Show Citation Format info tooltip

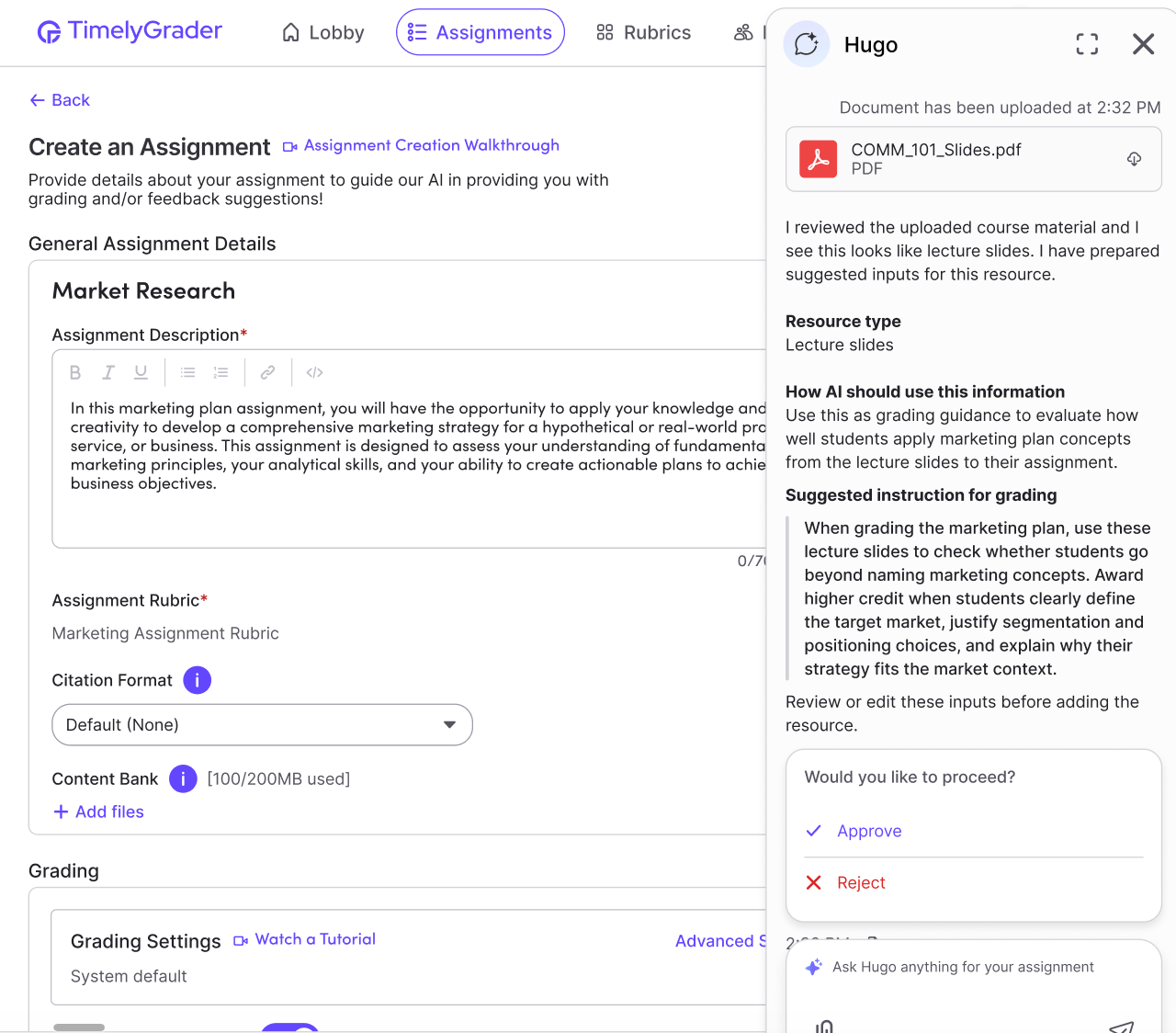pos(198,680)
